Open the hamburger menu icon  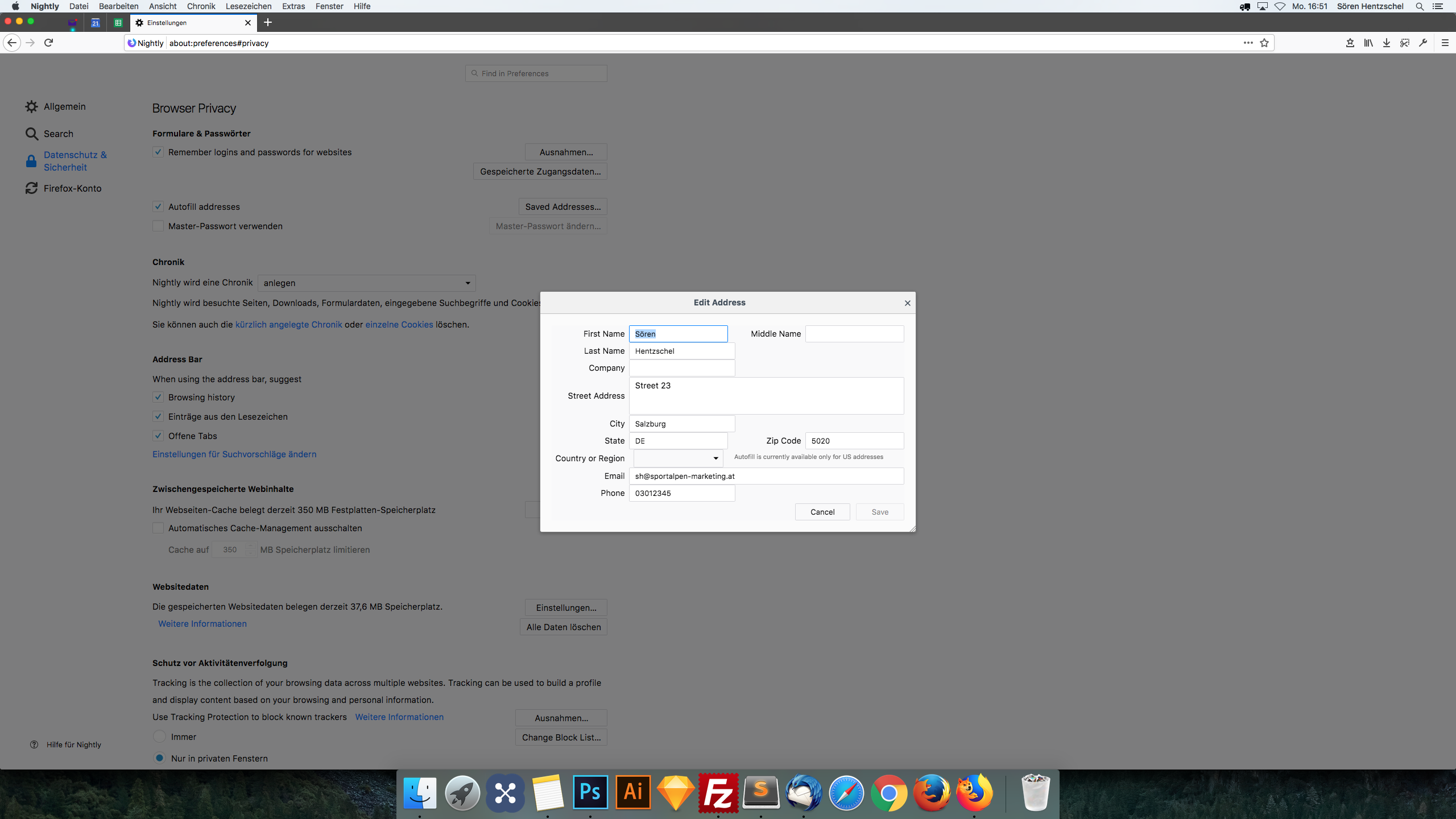pos(1445,43)
